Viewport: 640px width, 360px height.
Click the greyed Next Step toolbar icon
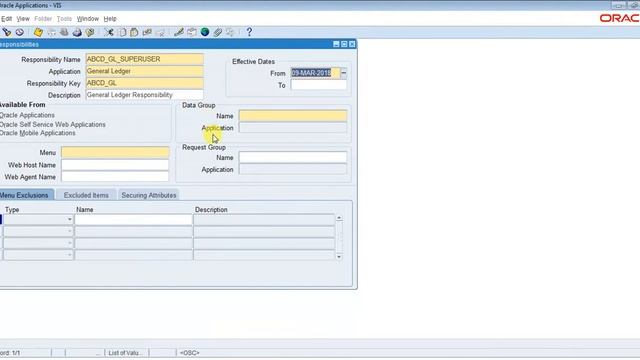point(51,32)
